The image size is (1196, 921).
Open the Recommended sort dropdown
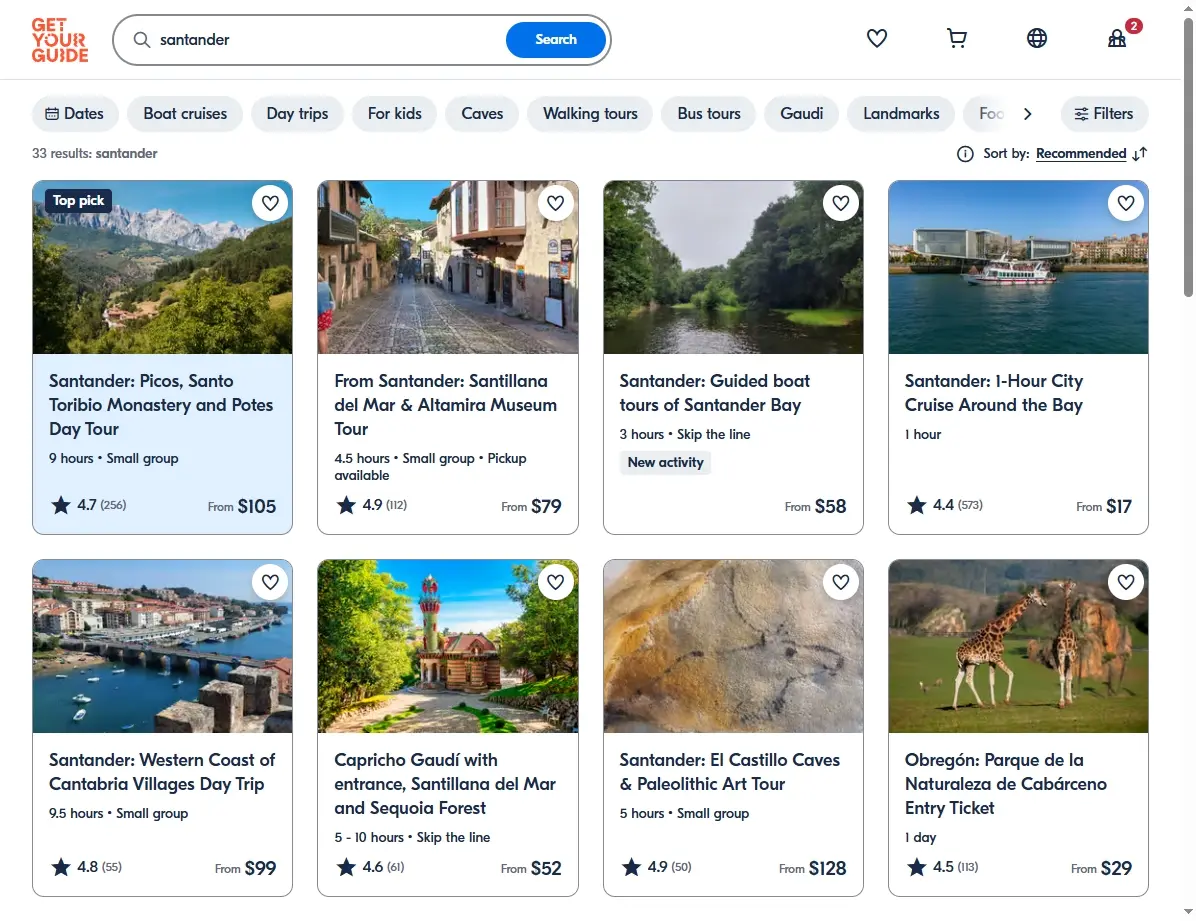click(x=1081, y=154)
